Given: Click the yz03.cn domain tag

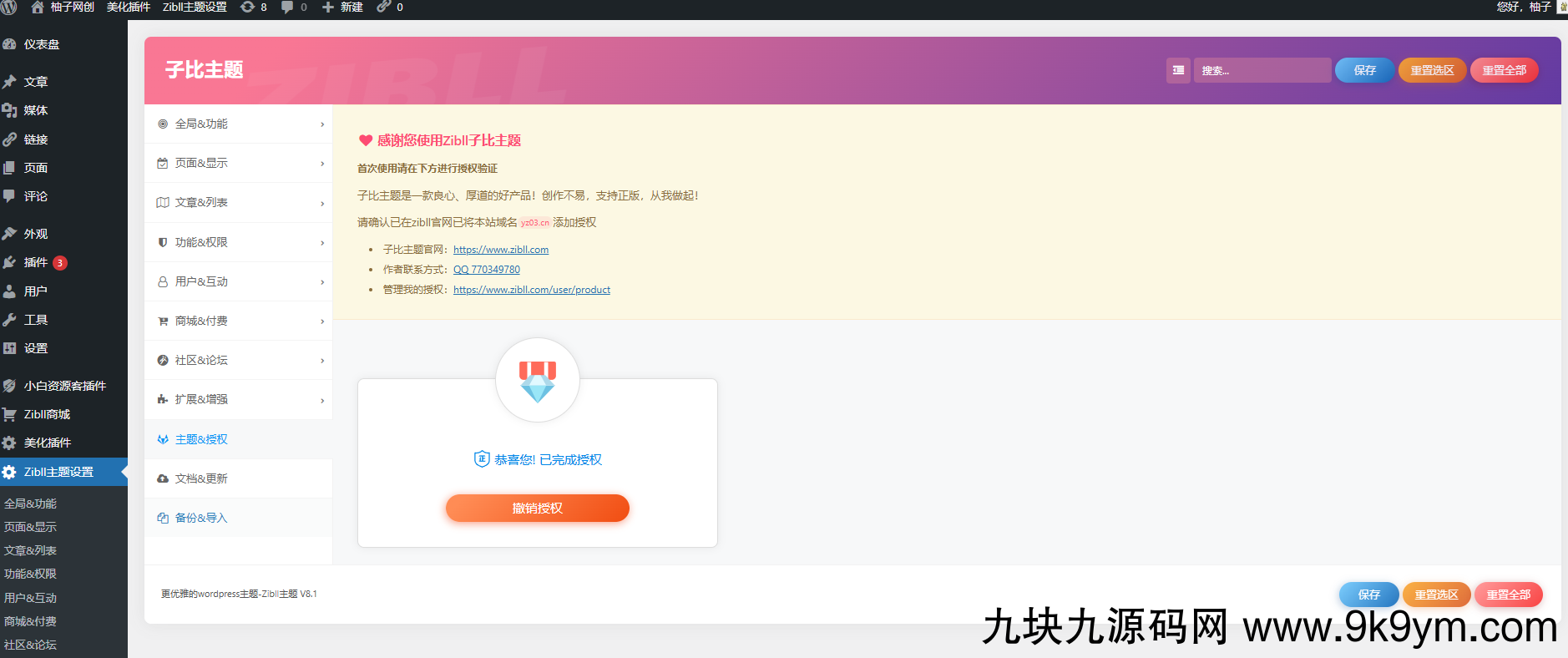Looking at the screenshot, I should (535, 223).
